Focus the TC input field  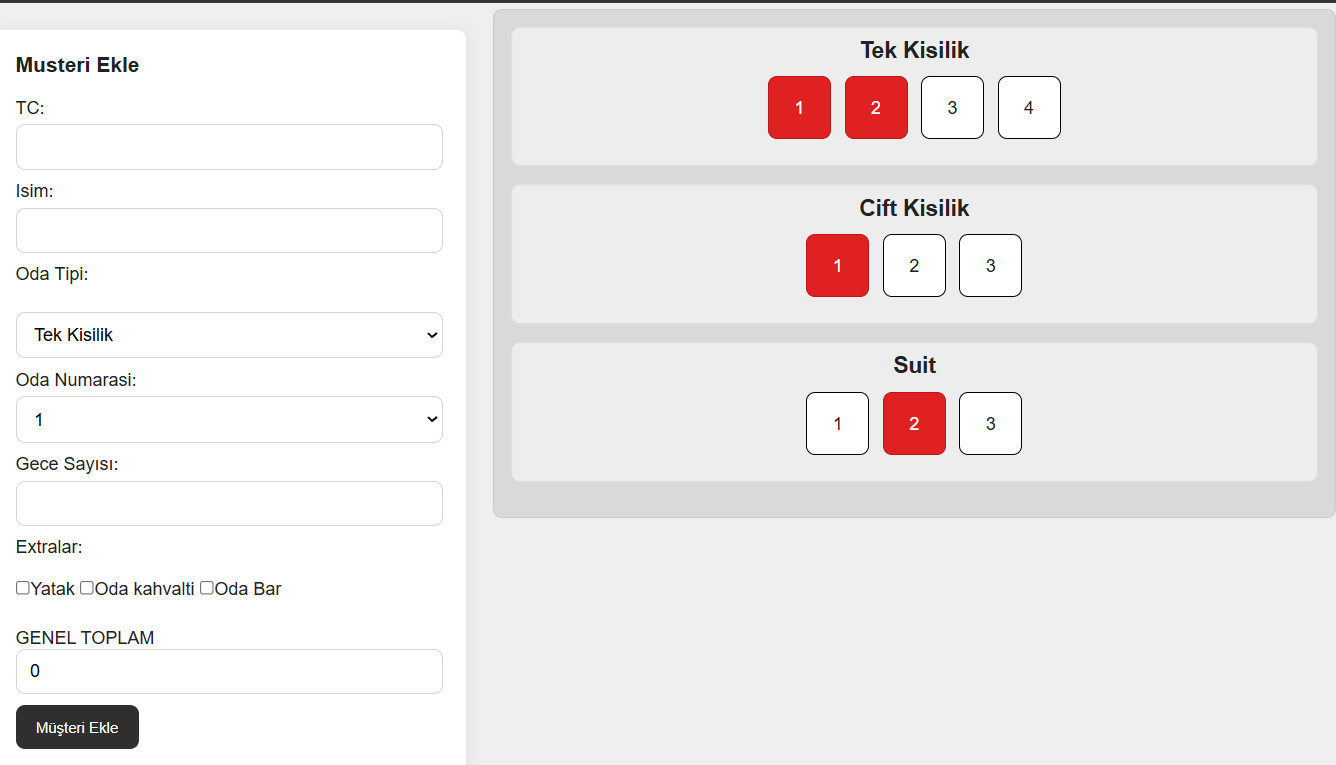pos(229,147)
